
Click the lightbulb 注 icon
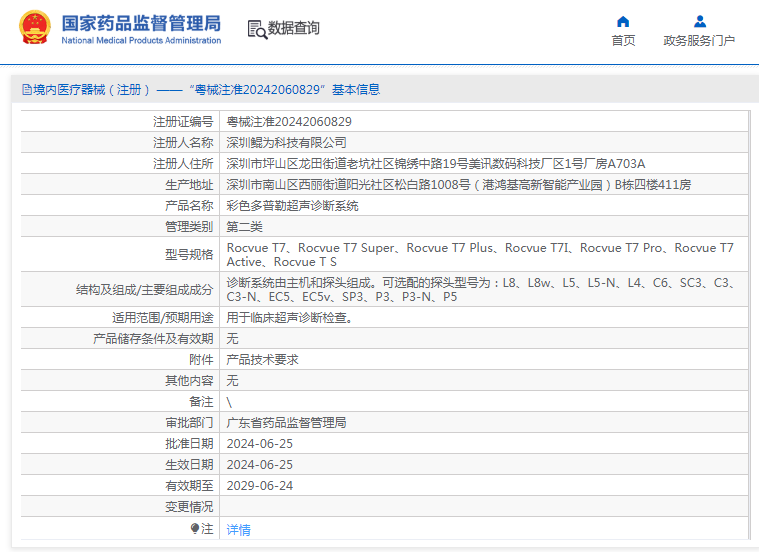(195, 528)
